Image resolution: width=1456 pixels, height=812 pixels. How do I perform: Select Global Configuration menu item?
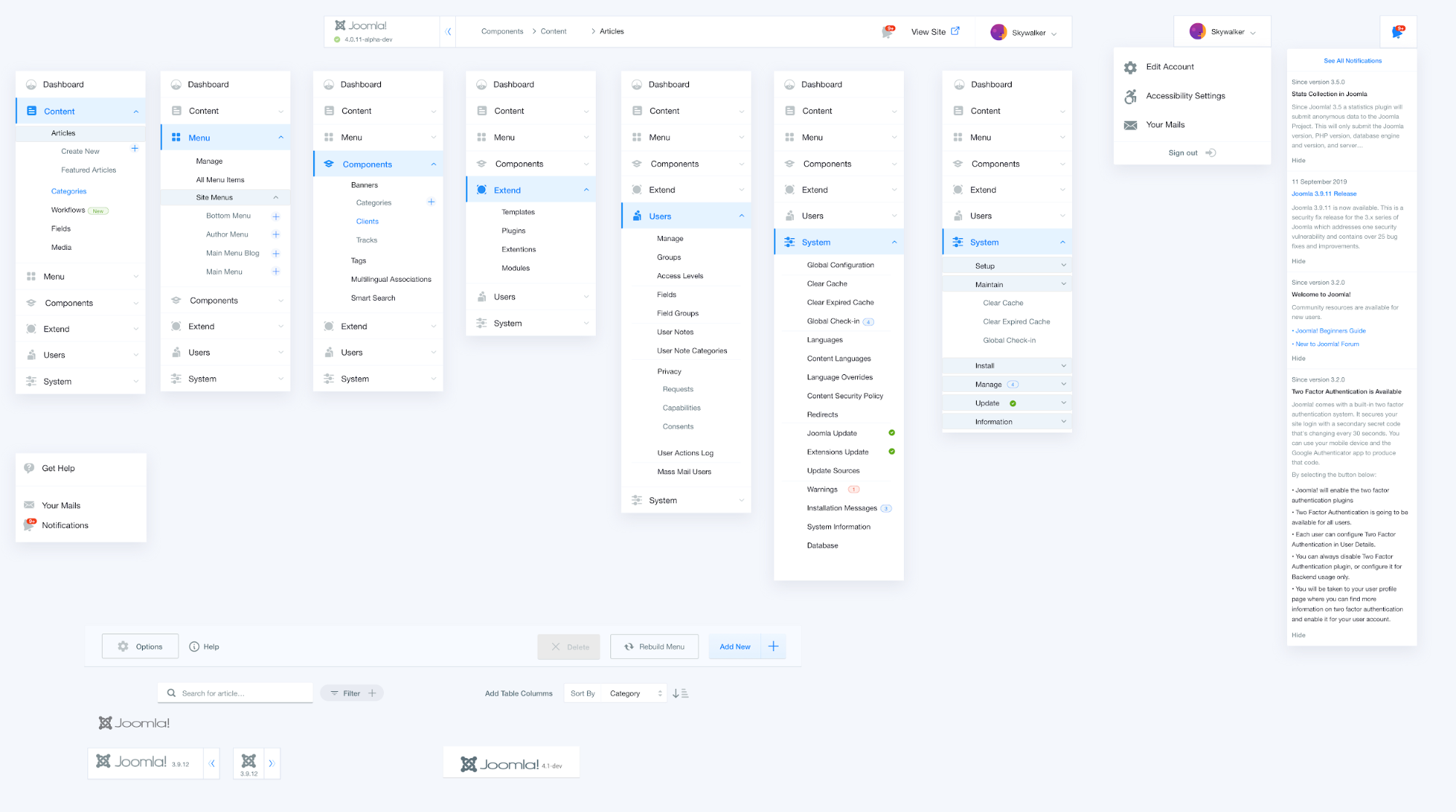(x=840, y=264)
